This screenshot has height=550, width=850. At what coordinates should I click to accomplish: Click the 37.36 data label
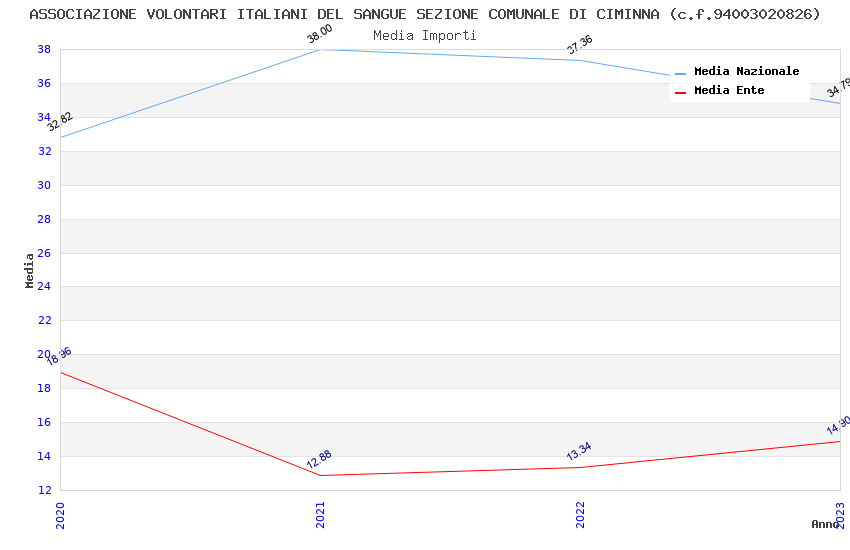coord(579,44)
